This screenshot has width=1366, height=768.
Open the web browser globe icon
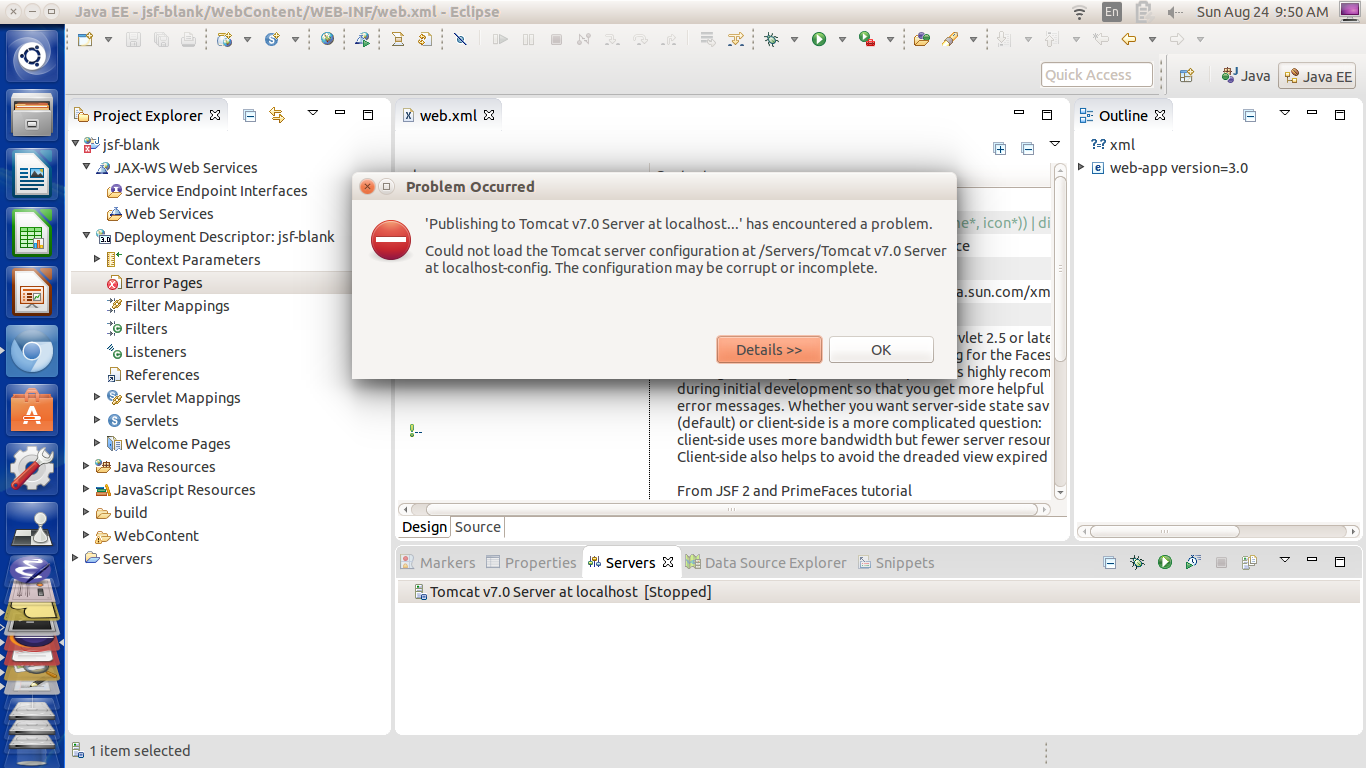(x=328, y=39)
